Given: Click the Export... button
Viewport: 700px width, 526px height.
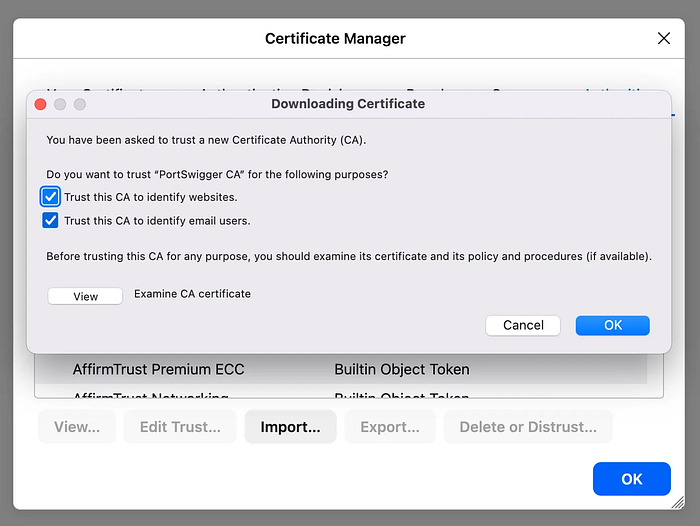Looking at the screenshot, I should tap(390, 426).
